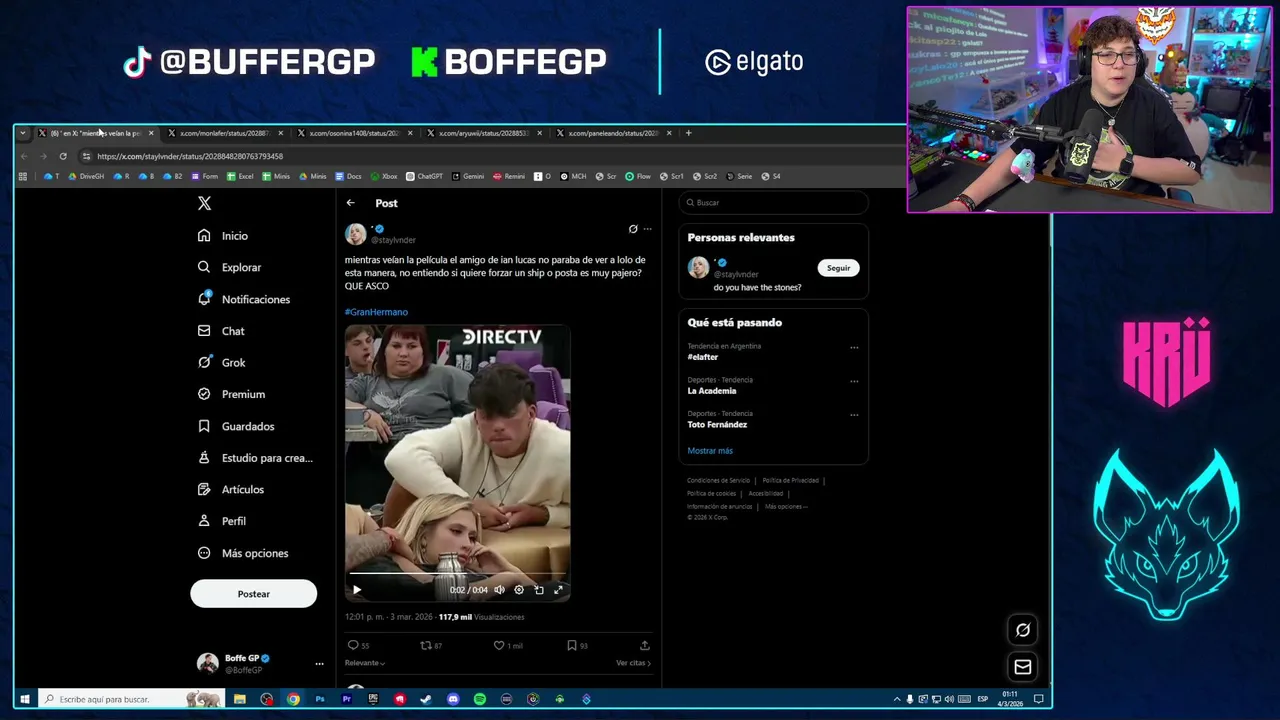Open the Relevante sort dropdown
Screen dimensions: 1280x720
tap(365, 663)
